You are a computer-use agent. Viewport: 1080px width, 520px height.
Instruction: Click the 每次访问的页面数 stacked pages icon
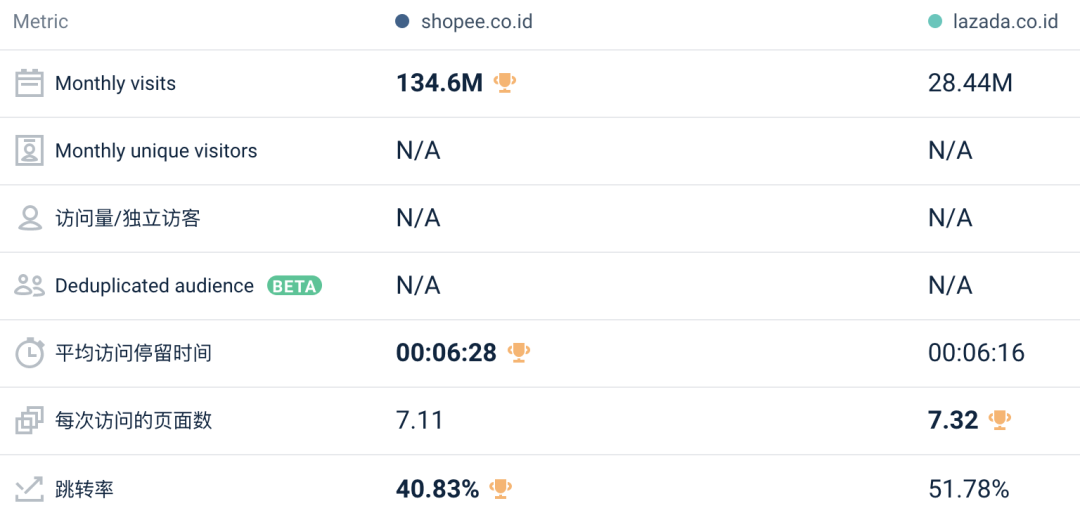tap(29, 421)
